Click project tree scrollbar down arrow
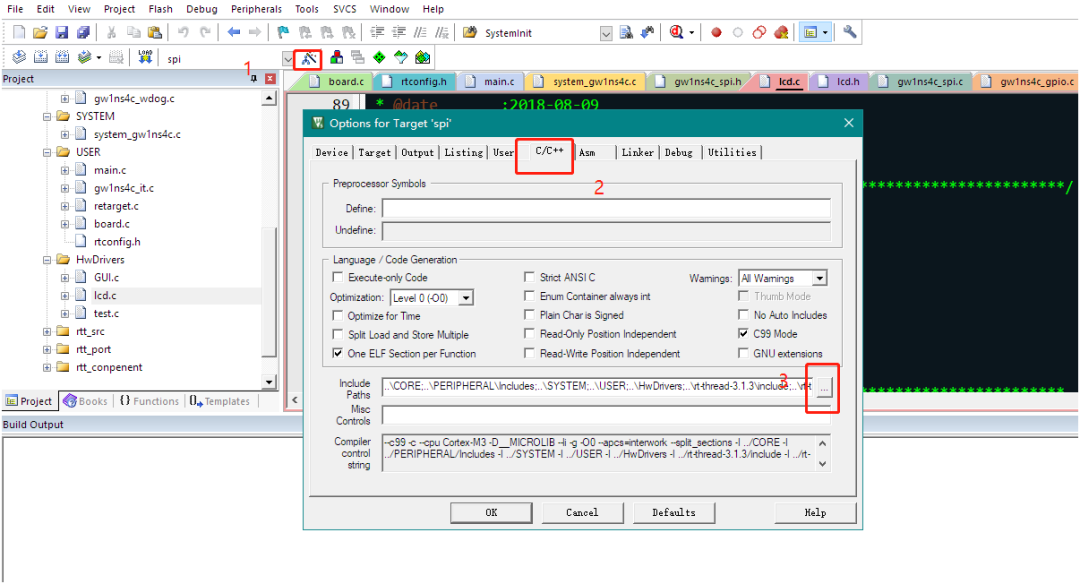 click(269, 382)
